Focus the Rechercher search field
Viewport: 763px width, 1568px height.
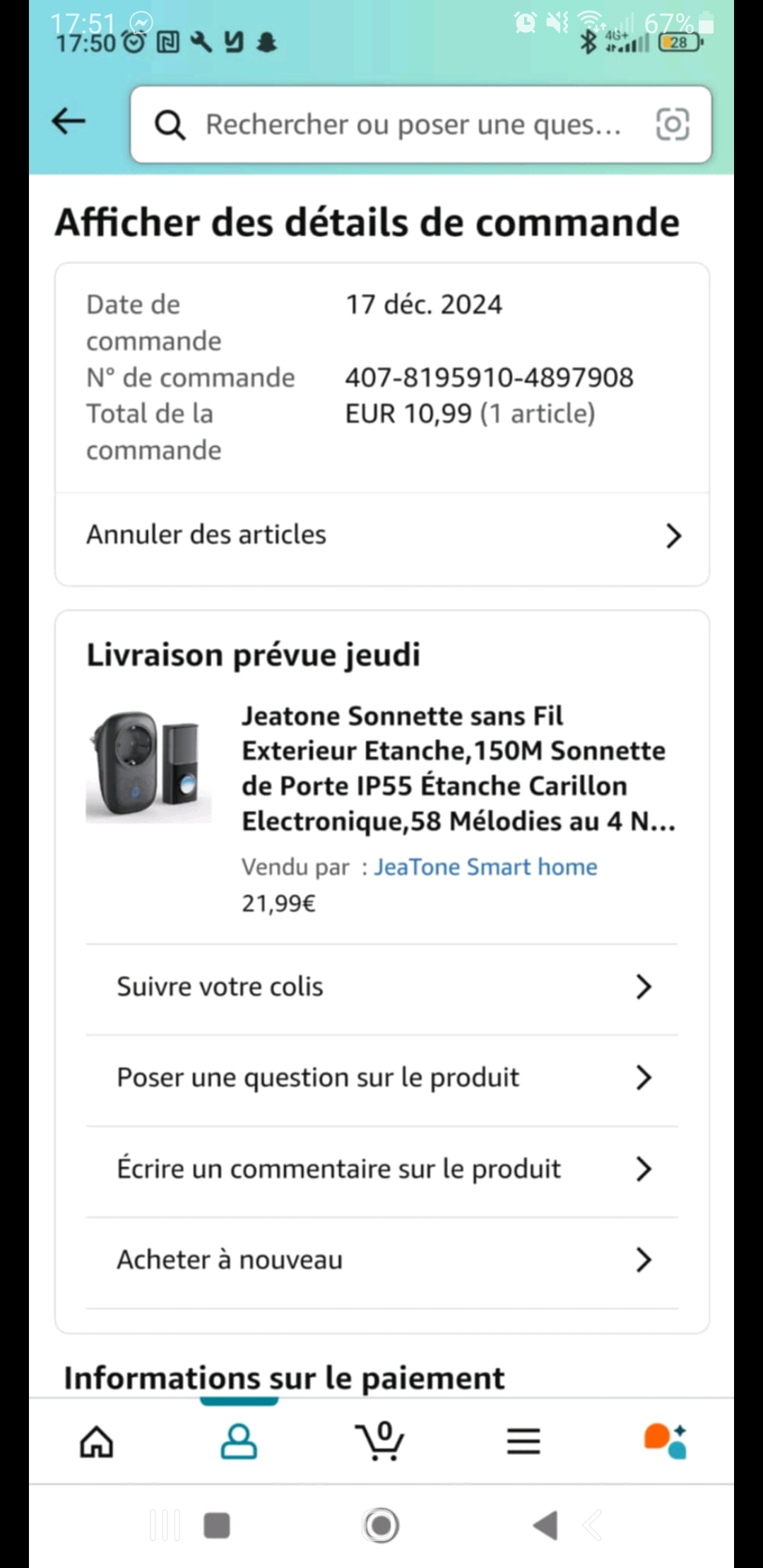[413, 125]
